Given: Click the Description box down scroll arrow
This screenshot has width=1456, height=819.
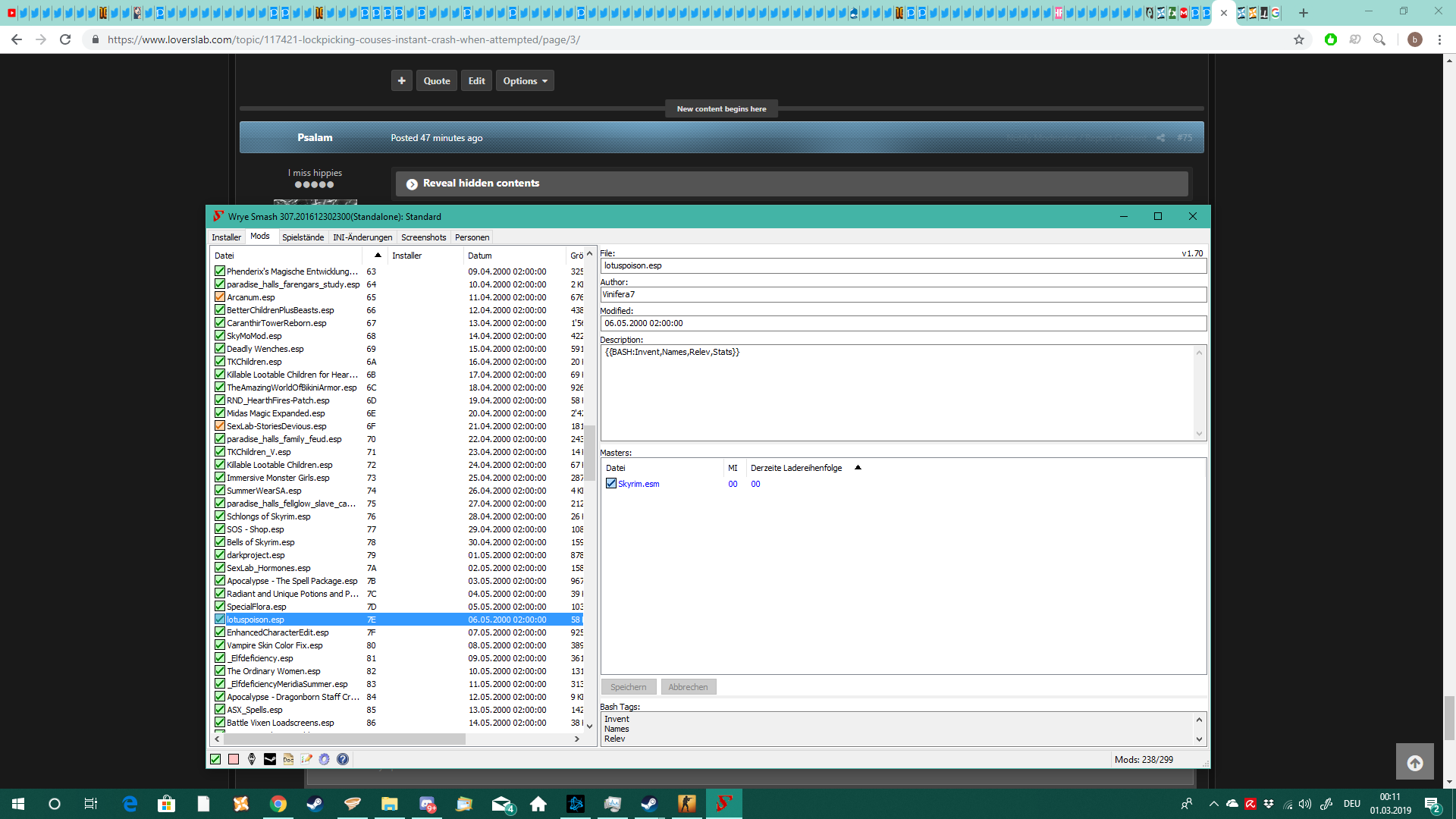Looking at the screenshot, I should pyautogui.click(x=1199, y=434).
